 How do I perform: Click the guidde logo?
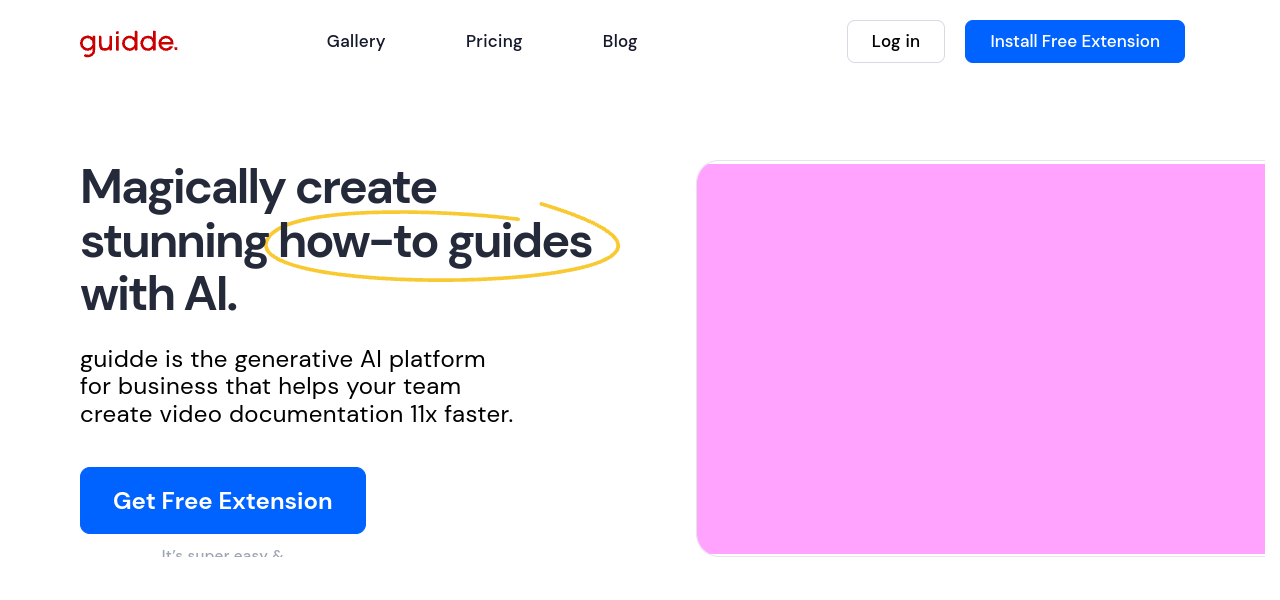[128, 42]
